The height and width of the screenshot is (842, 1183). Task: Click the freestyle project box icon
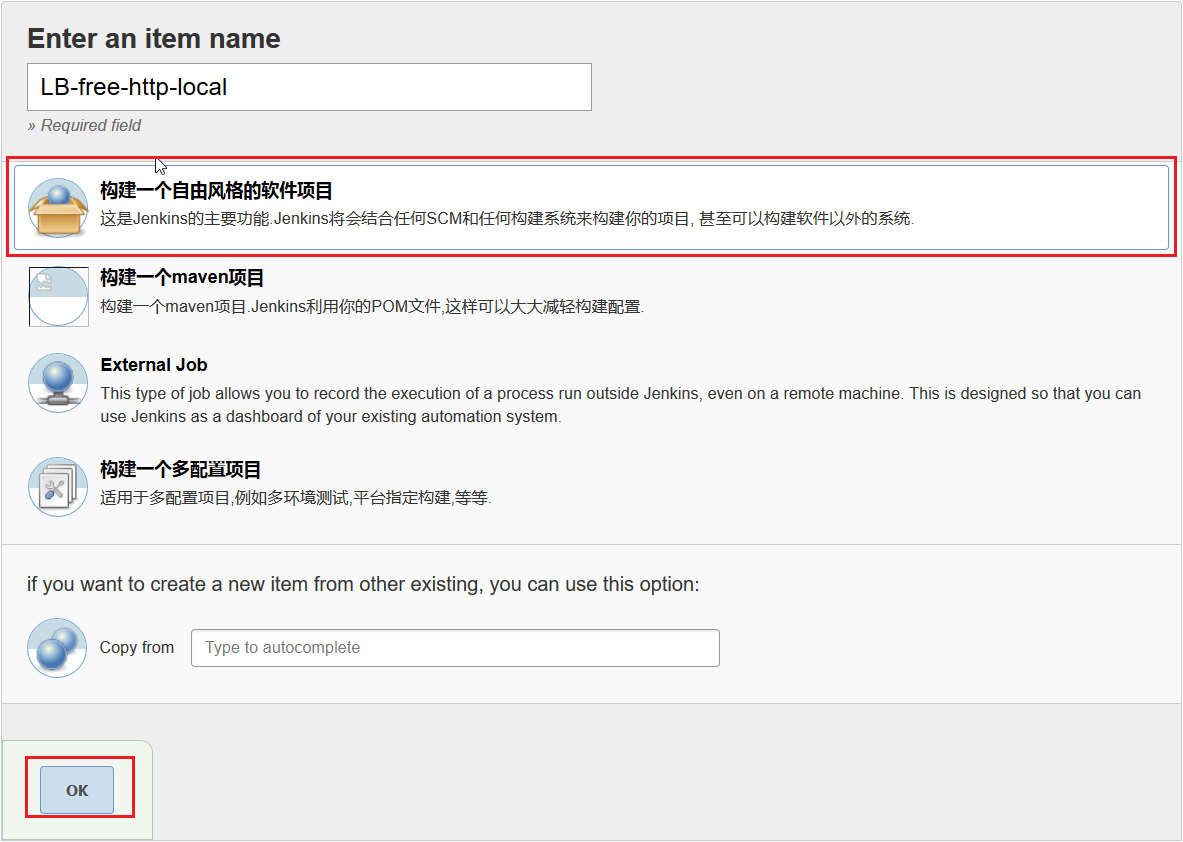58,208
